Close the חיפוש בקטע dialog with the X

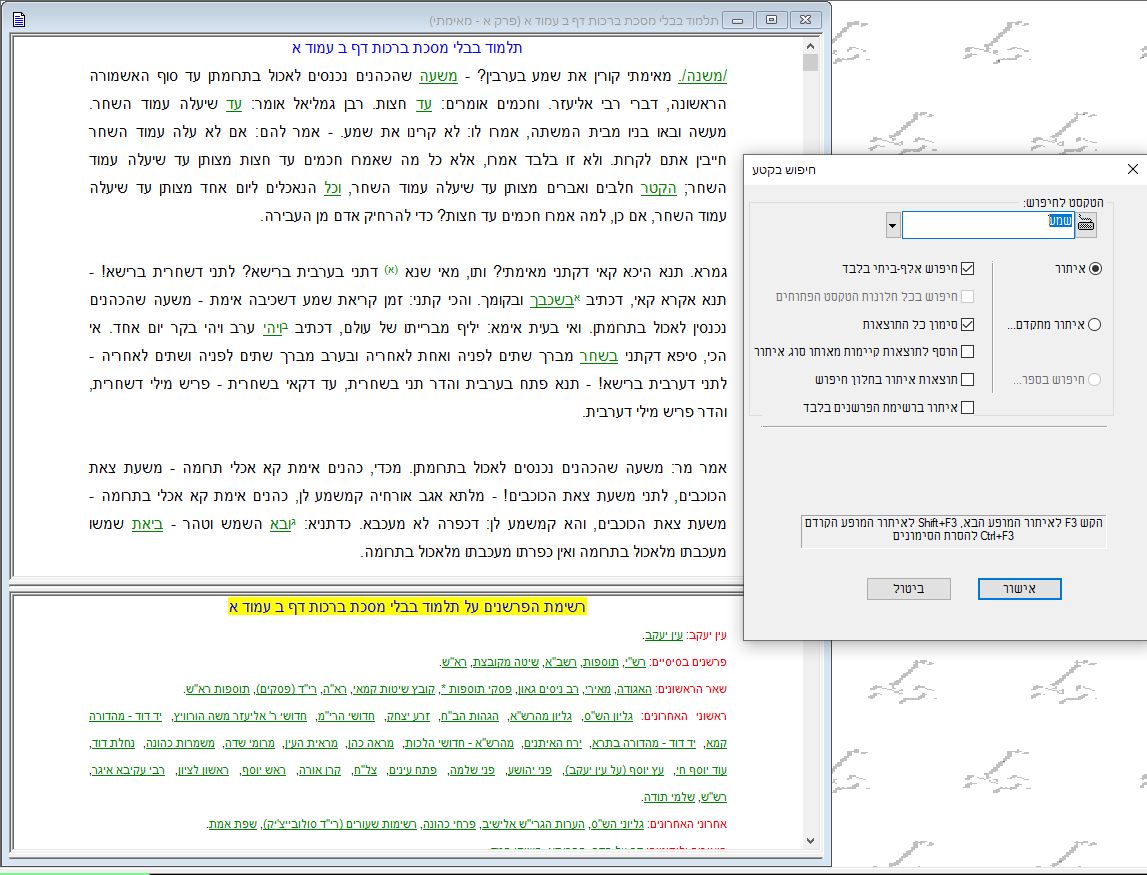click(1132, 169)
